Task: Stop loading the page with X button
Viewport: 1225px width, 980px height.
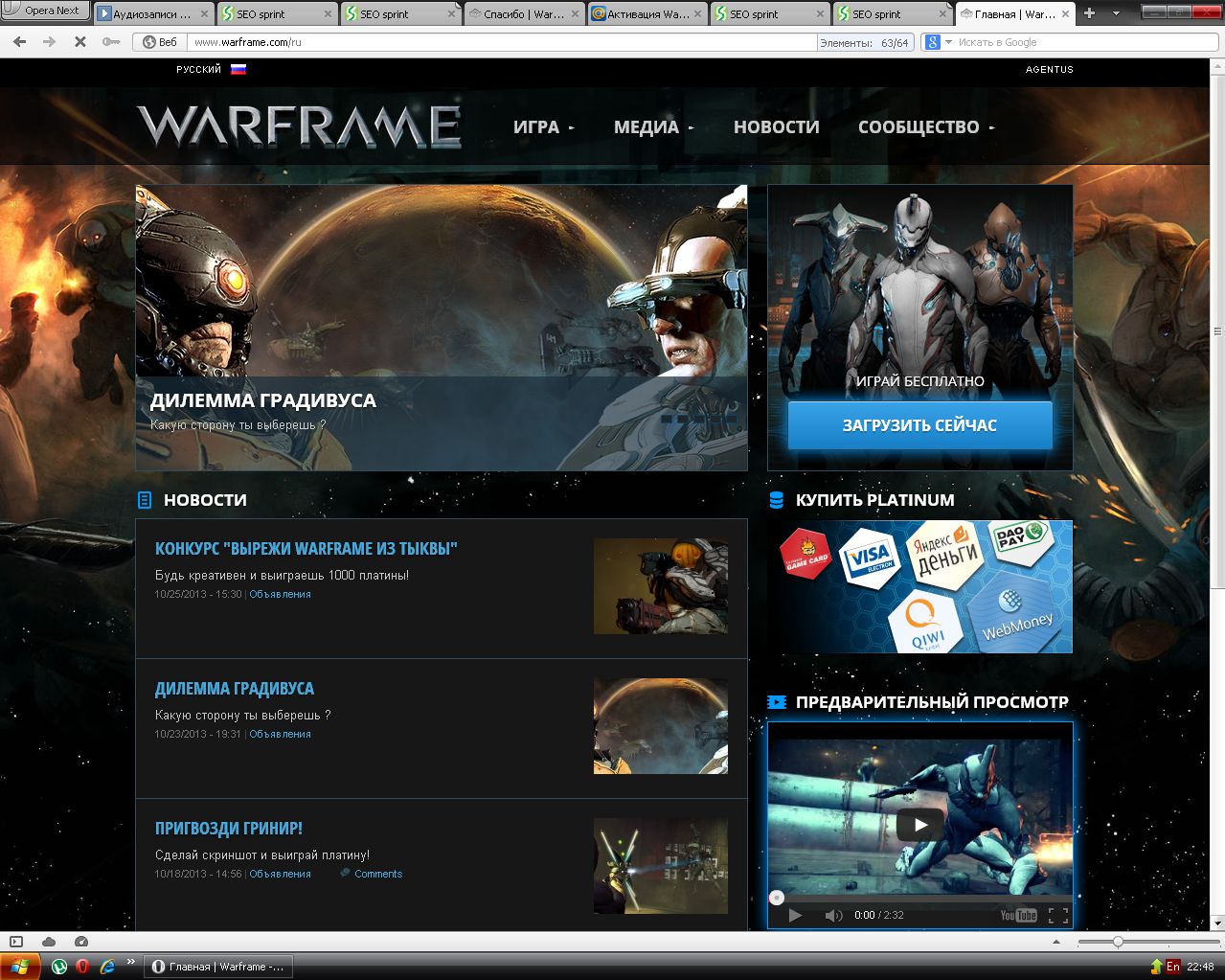Action: [80, 42]
